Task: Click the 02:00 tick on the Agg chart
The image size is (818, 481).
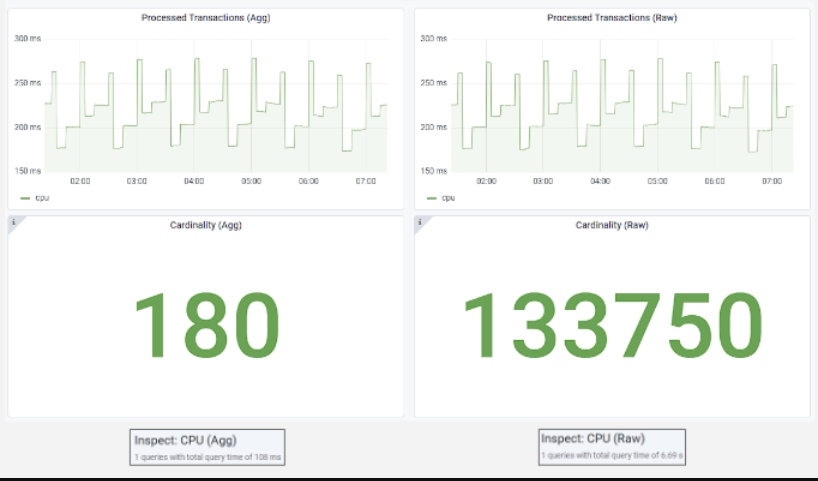Action: click(80, 181)
